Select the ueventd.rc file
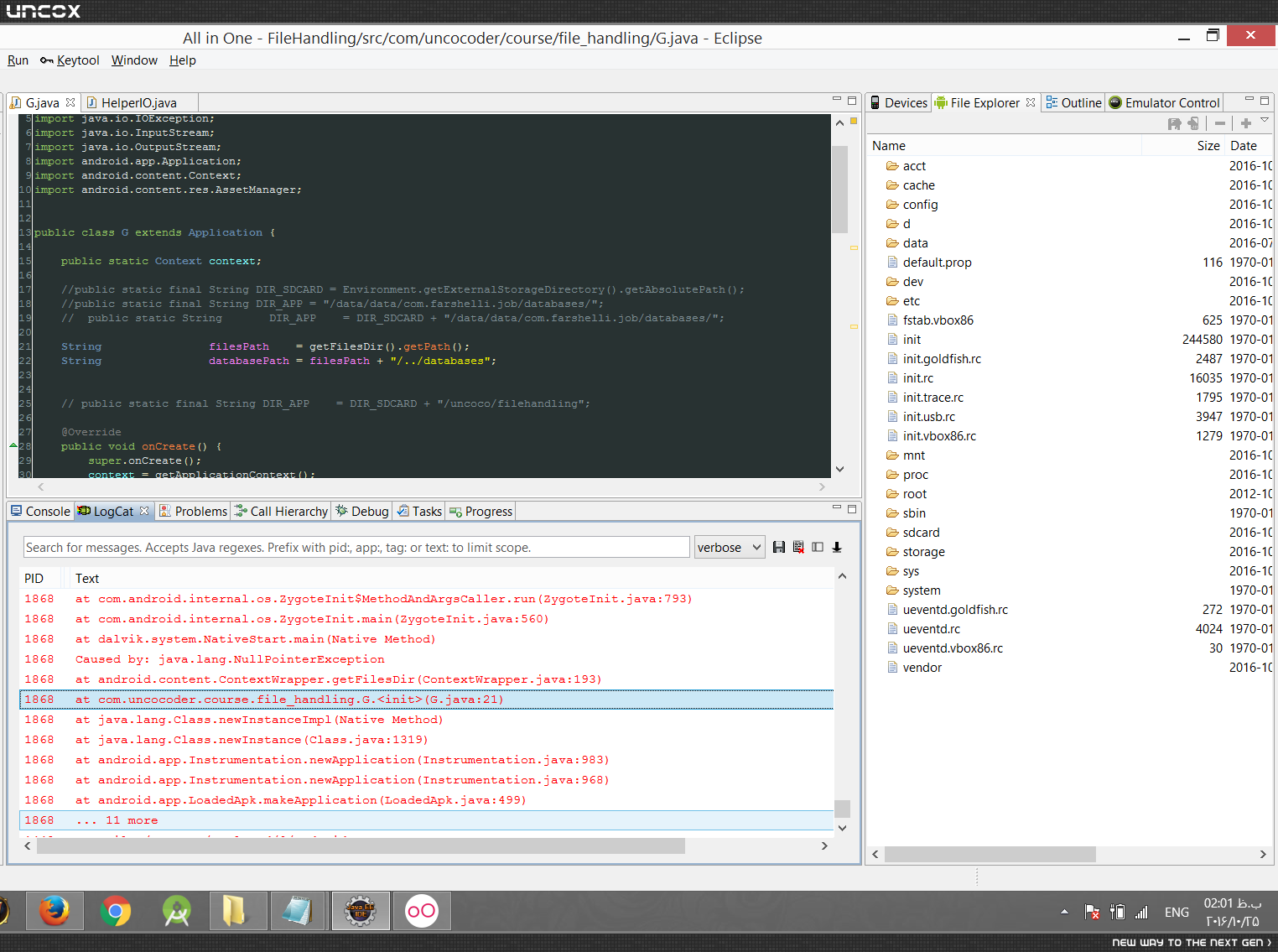 pyautogui.click(x=931, y=629)
